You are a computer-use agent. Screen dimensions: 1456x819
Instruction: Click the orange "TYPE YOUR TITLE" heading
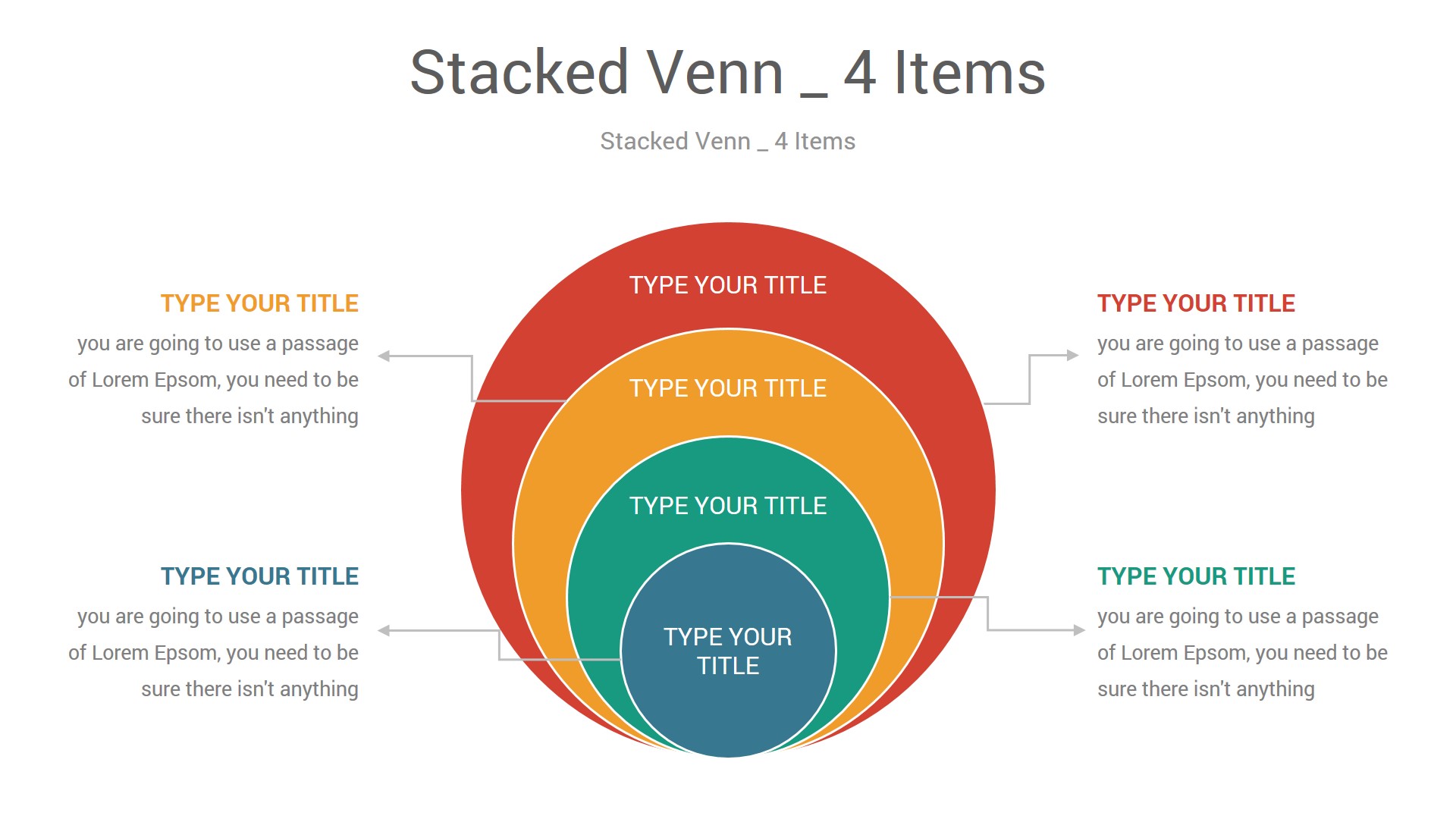(x=259, y=303)
